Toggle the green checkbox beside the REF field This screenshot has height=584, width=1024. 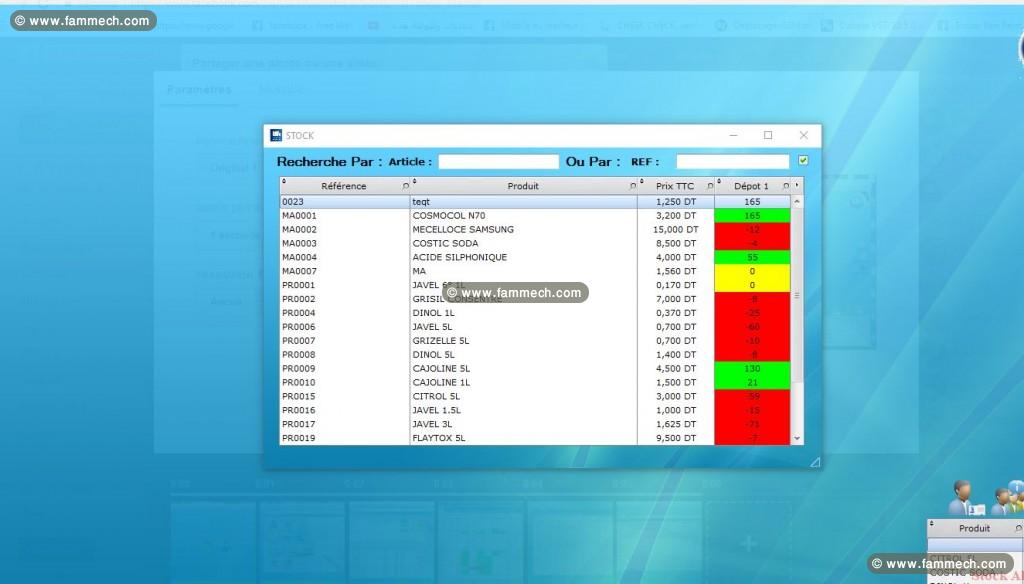tap(803, 160)
